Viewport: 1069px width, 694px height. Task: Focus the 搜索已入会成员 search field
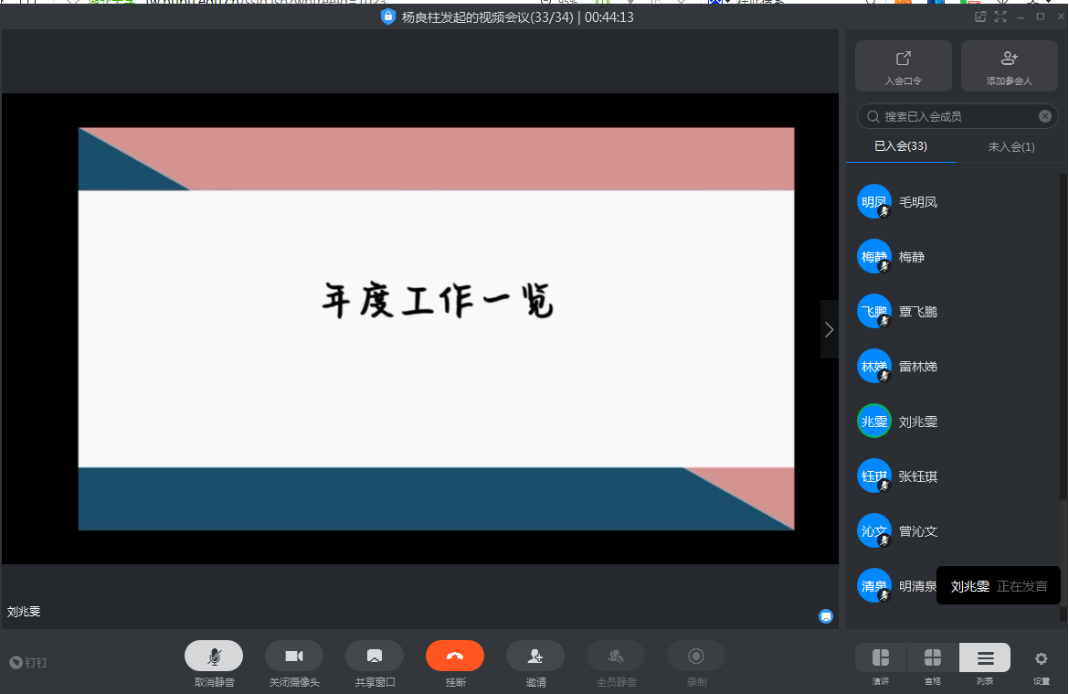pyautogui.click(x=950, y=117)
